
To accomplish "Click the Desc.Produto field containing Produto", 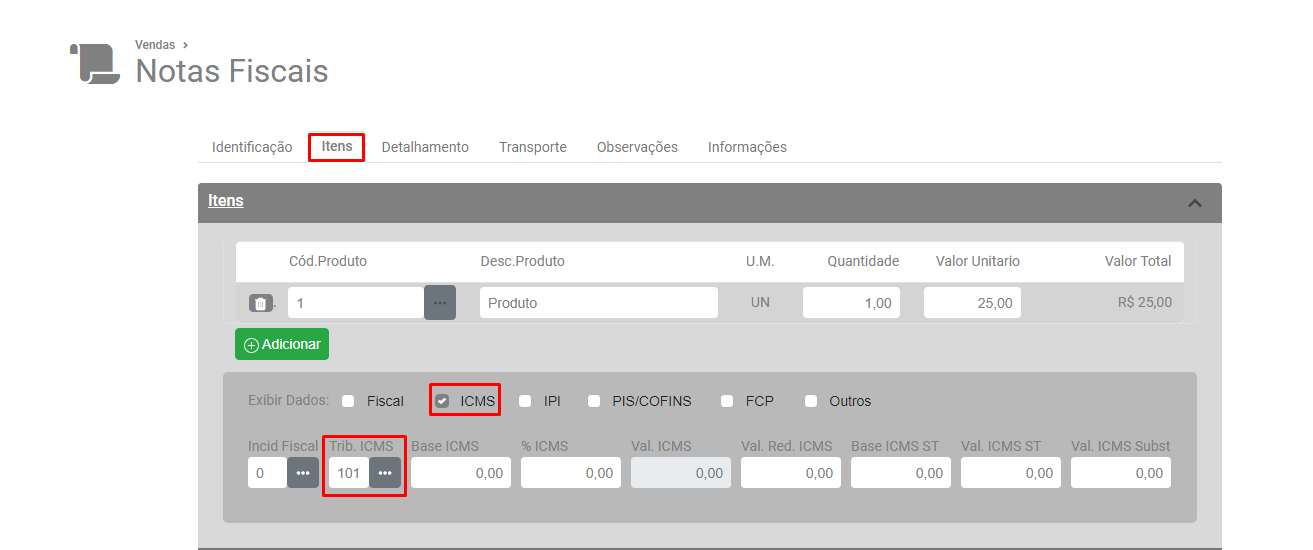I will [599, 303].
